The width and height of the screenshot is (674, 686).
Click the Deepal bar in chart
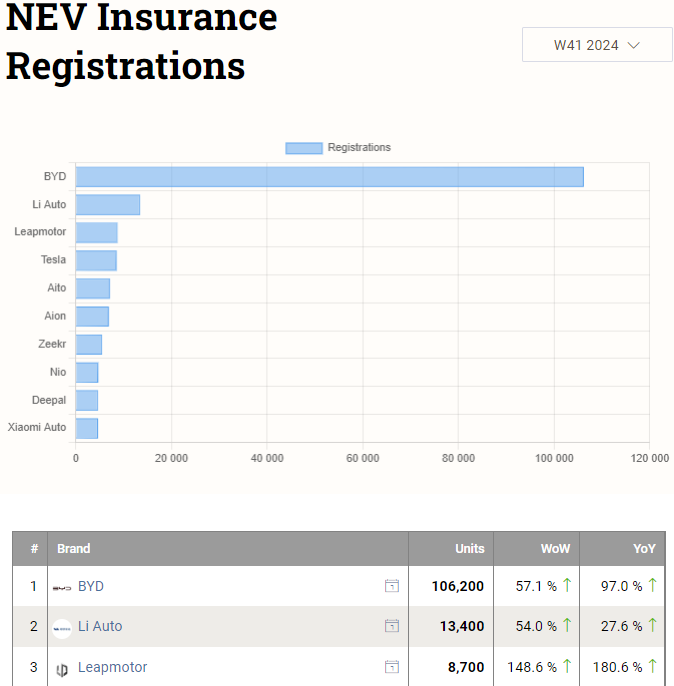87,401
